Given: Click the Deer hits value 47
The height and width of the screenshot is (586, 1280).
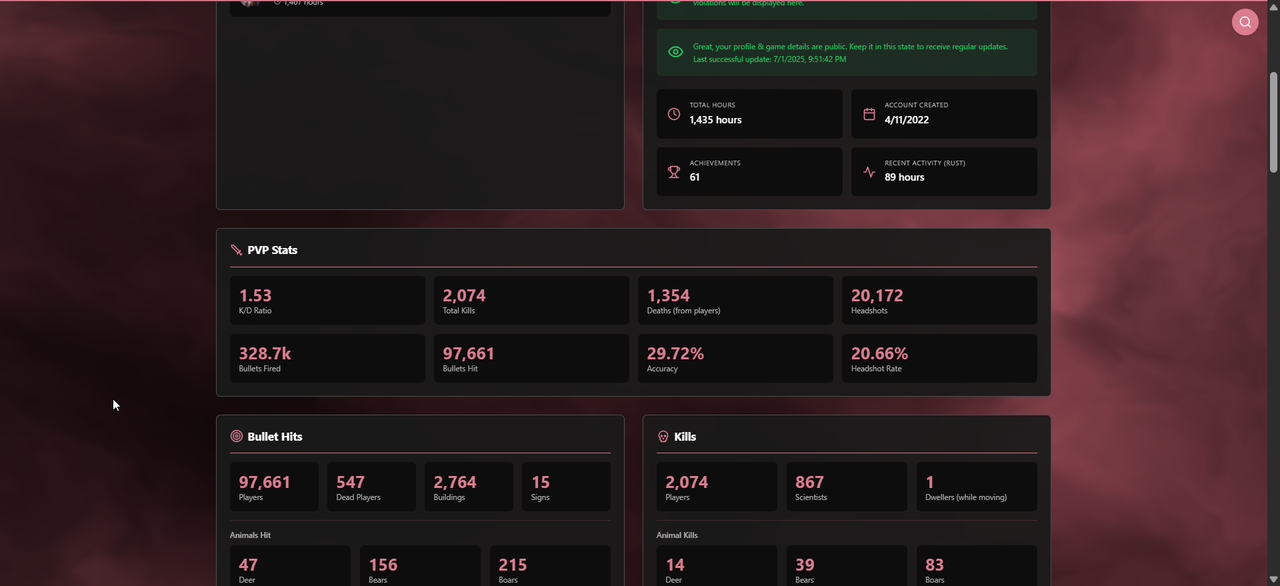Looking at the screenshot, I should pyautogui.click(x=248, y=565).
